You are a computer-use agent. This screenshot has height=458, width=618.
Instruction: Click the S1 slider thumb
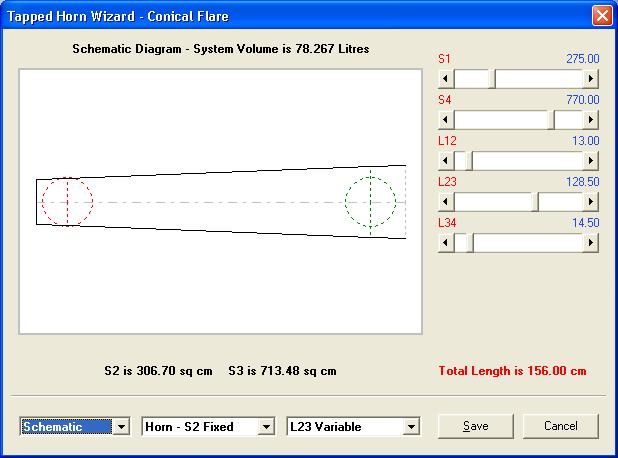click(492, 78)
